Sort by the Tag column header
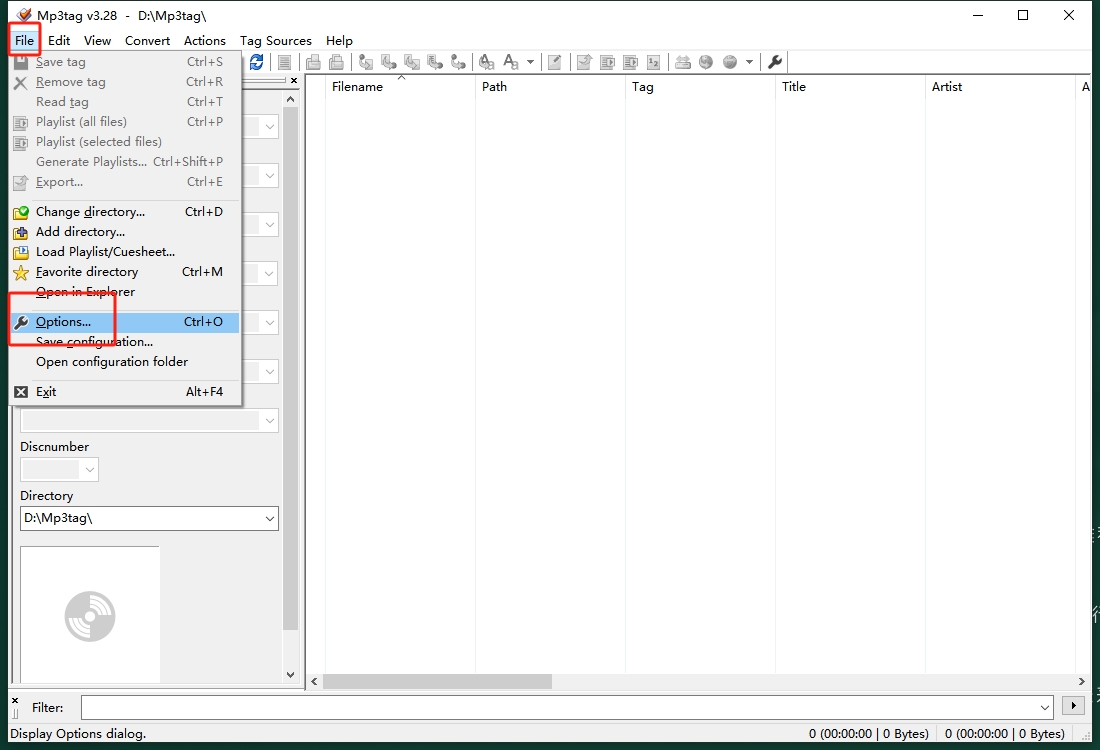The height and width of the screenshot is (750, 1100). click(x=700, y=87)
